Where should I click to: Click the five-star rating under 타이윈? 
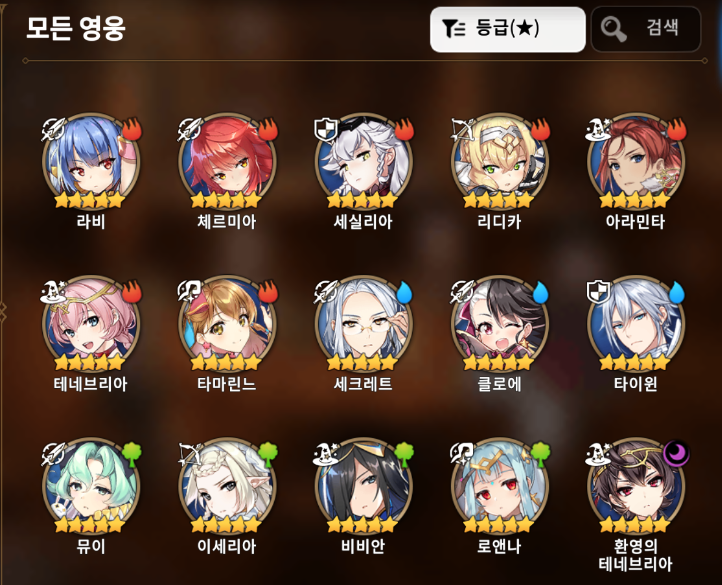click(635, 363)
